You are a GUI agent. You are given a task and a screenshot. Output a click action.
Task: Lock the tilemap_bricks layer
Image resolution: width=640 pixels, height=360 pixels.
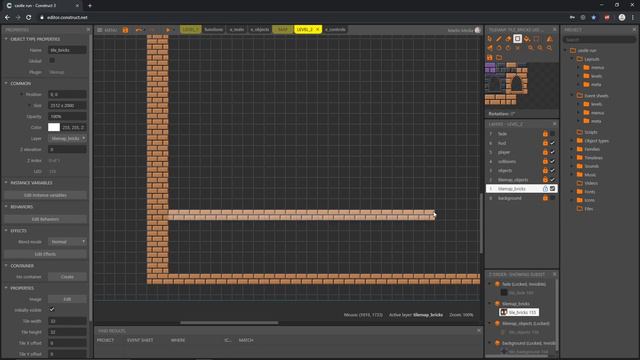545,189
